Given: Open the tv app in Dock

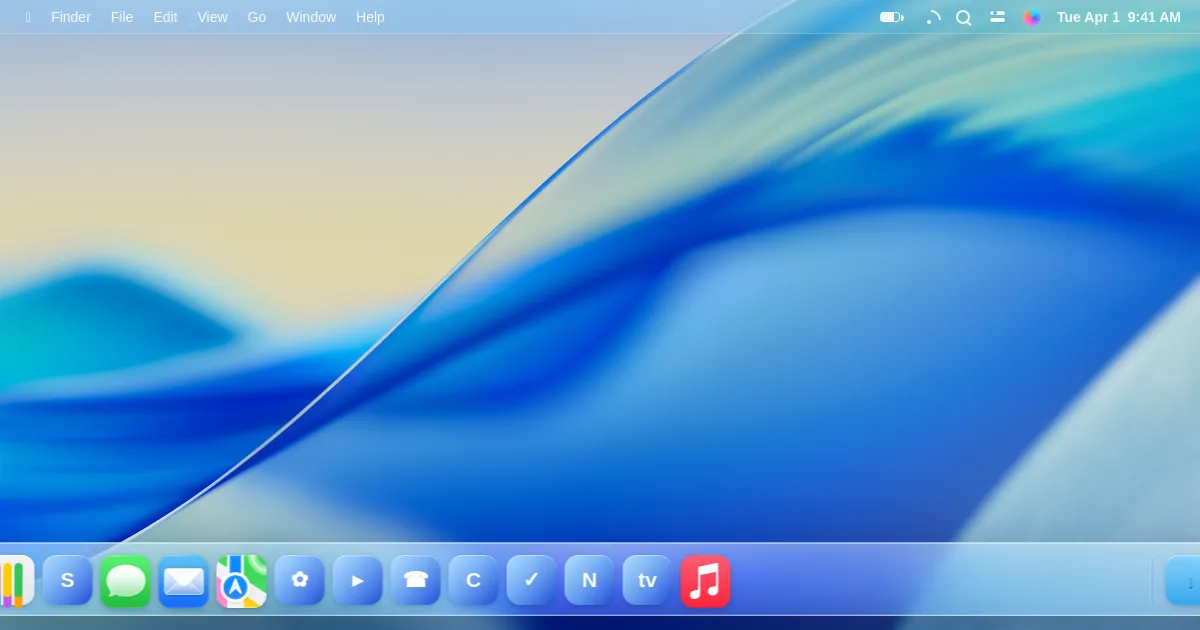Looking at the screenshot, I should coord(647,581).
